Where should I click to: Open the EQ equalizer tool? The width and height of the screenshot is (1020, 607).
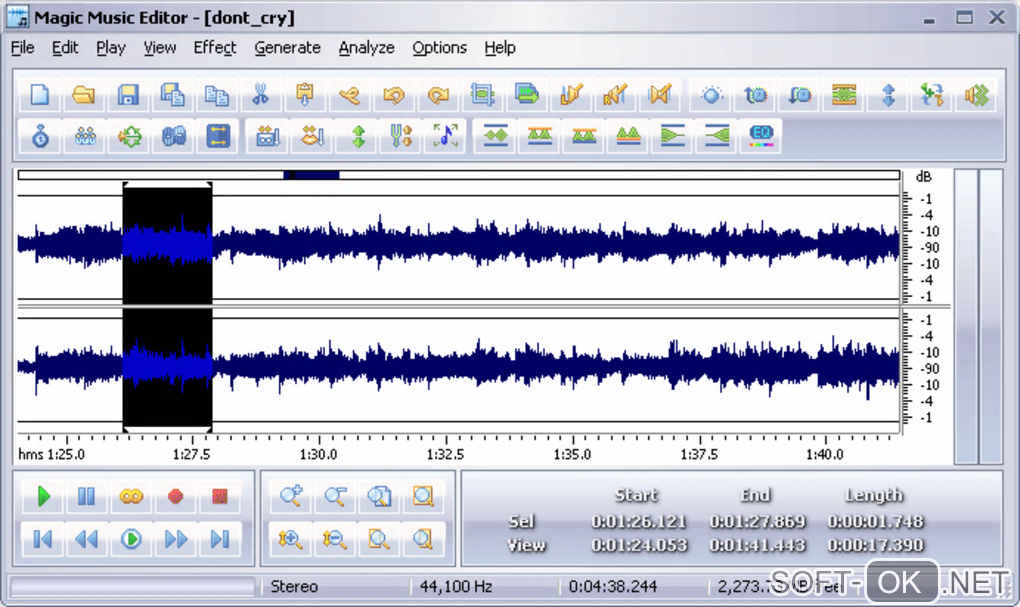pos(761,136)
